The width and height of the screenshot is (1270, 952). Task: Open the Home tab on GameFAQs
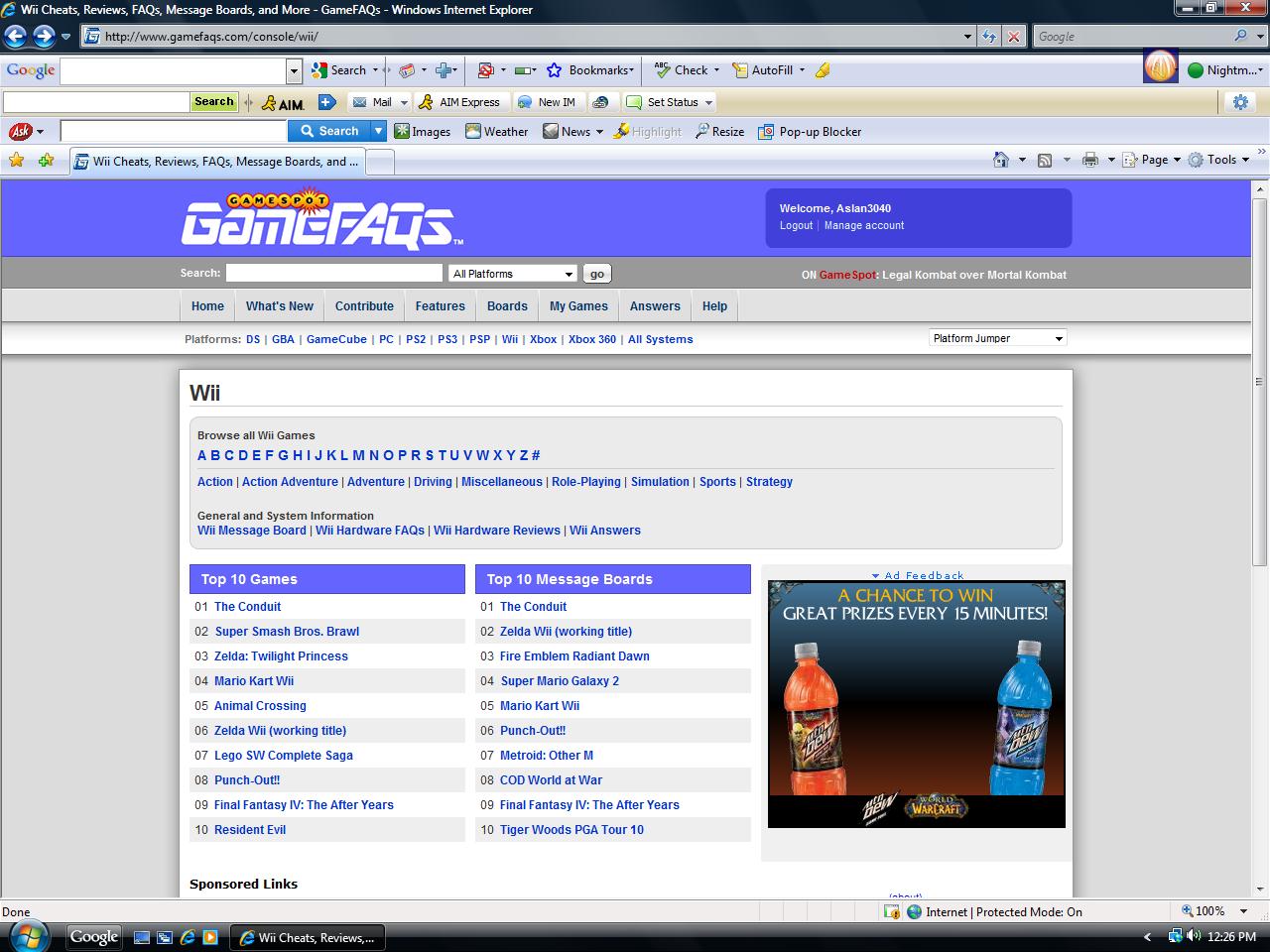coord(208,306)
